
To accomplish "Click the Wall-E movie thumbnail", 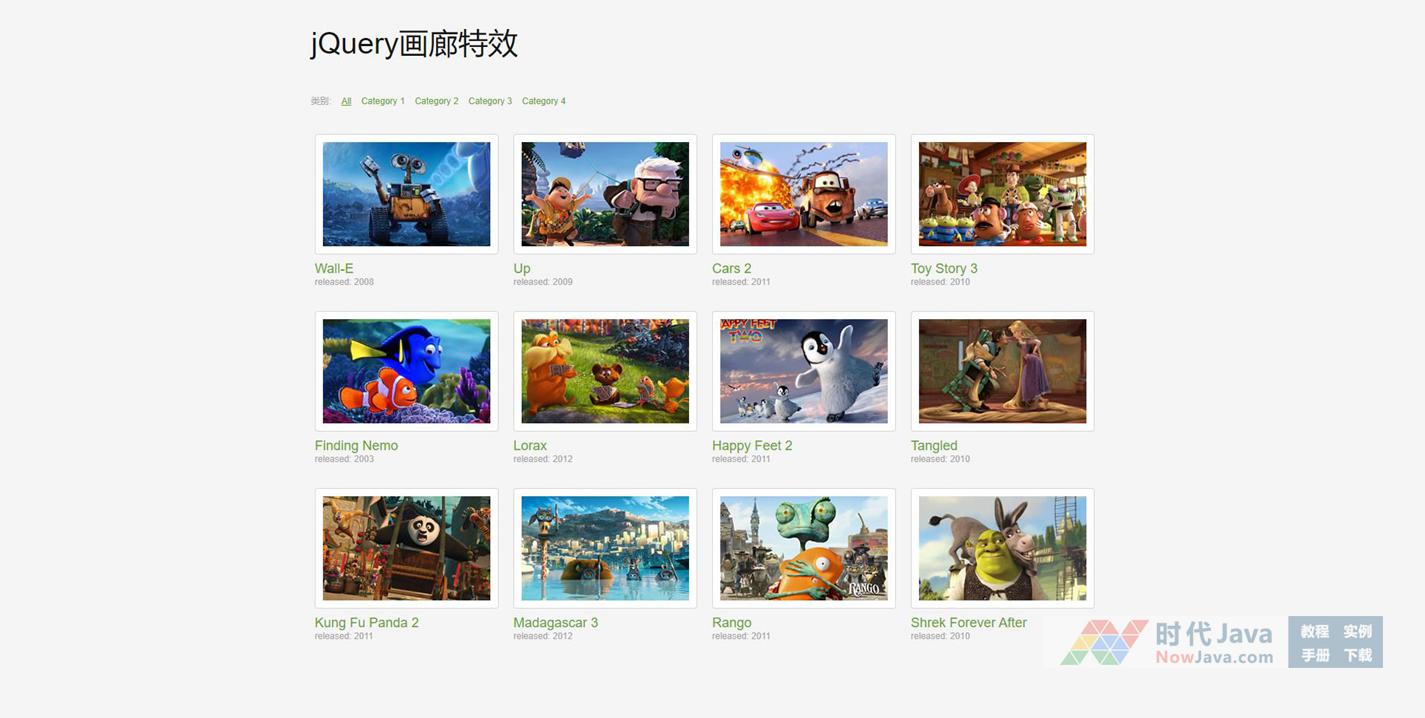I will [406, 194].
